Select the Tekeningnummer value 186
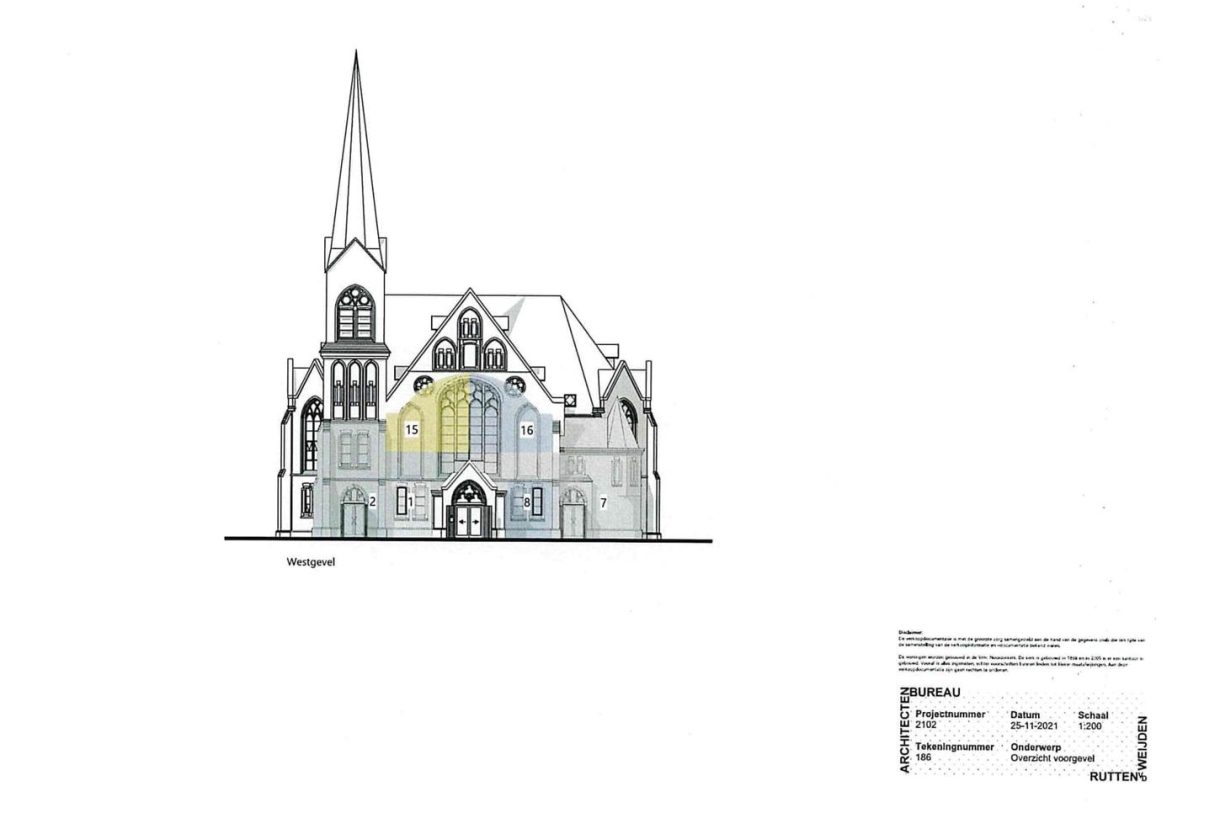The height and width of the screenshot is (813, 1220). pyautogui.click(x=923, y=758)
